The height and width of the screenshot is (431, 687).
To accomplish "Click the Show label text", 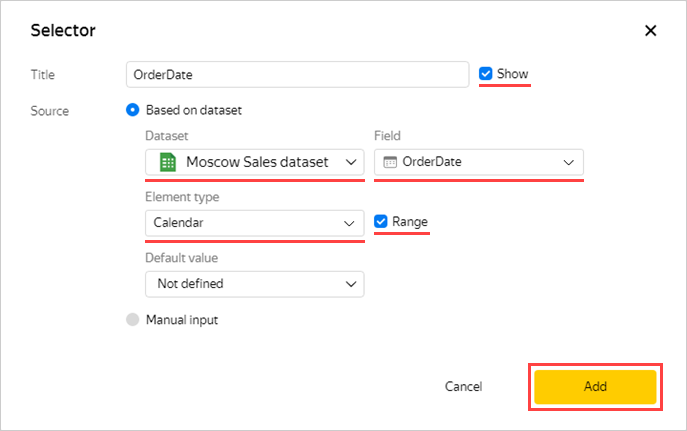I will tap(514, 74).
